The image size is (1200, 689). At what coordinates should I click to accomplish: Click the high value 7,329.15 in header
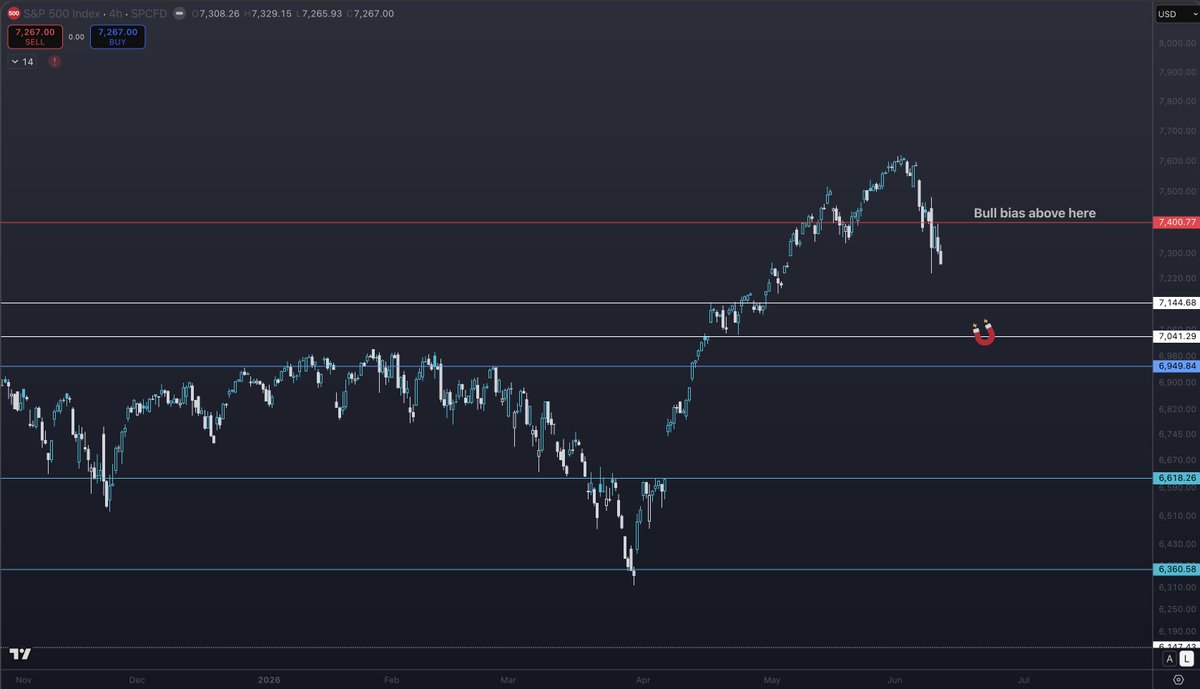(271, 14)
